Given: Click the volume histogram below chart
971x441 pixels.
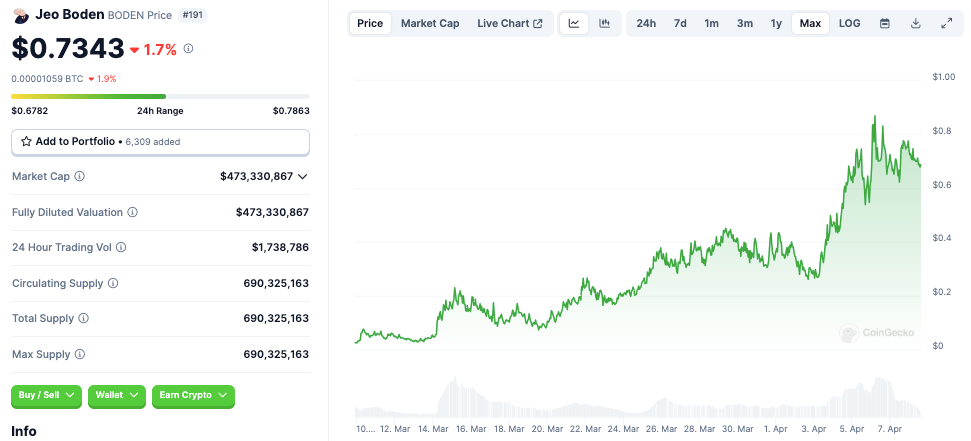Looking at the screenshot, I should tap(638, 397).
